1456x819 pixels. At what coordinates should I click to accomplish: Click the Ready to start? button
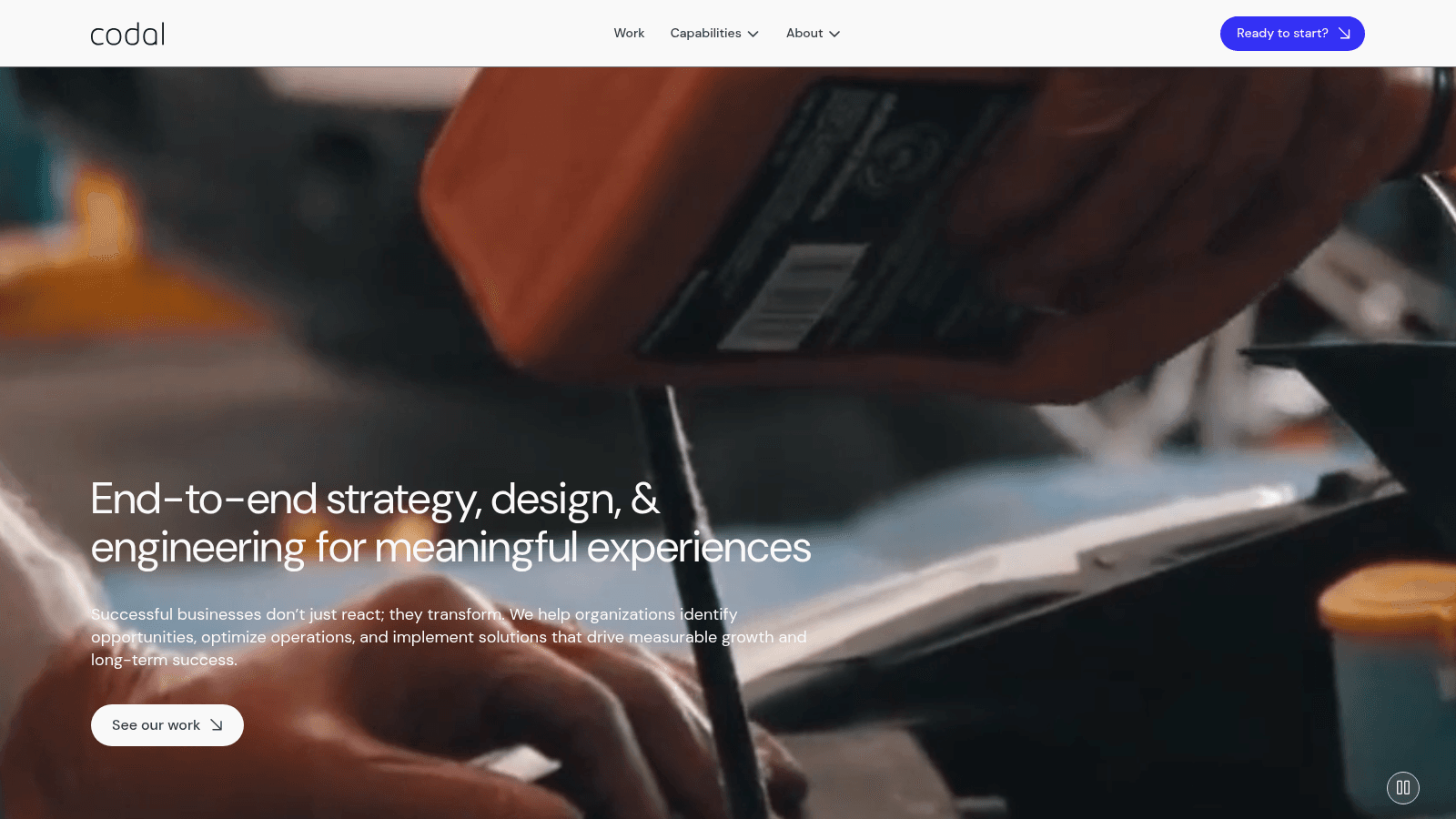[1292, 34]
